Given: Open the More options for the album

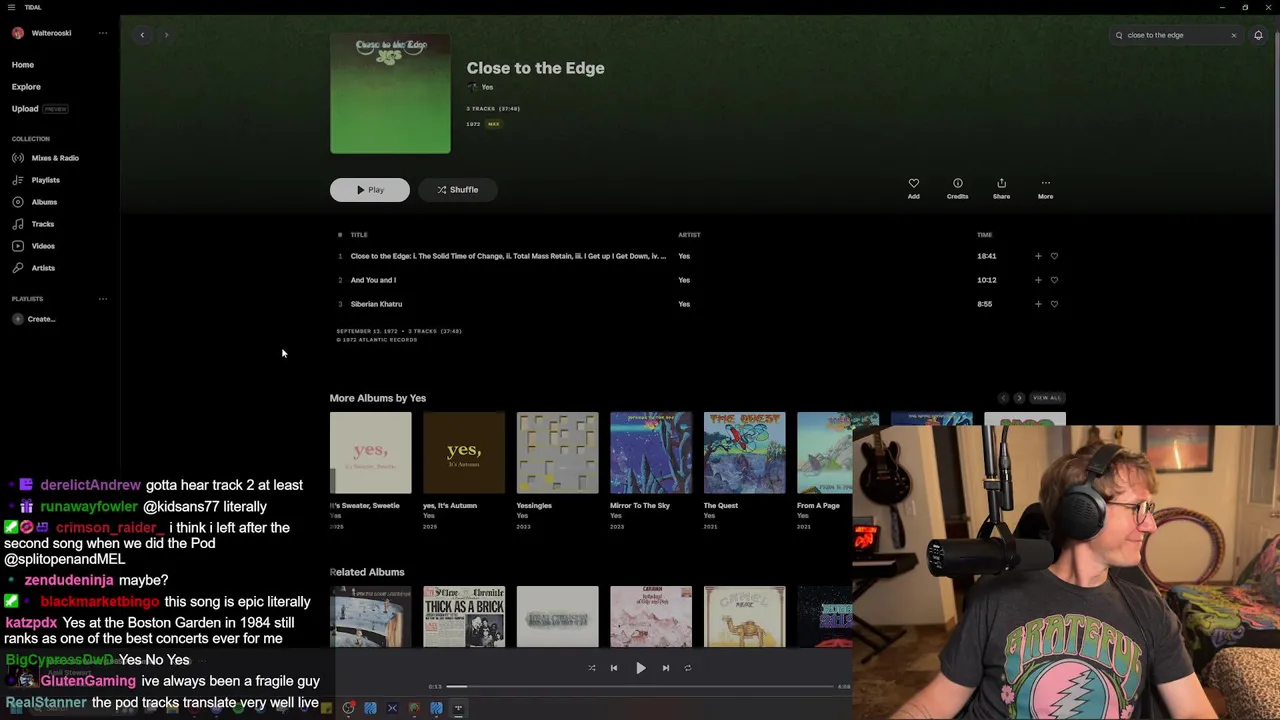Looking at the screenshot, I should 1045,188.
